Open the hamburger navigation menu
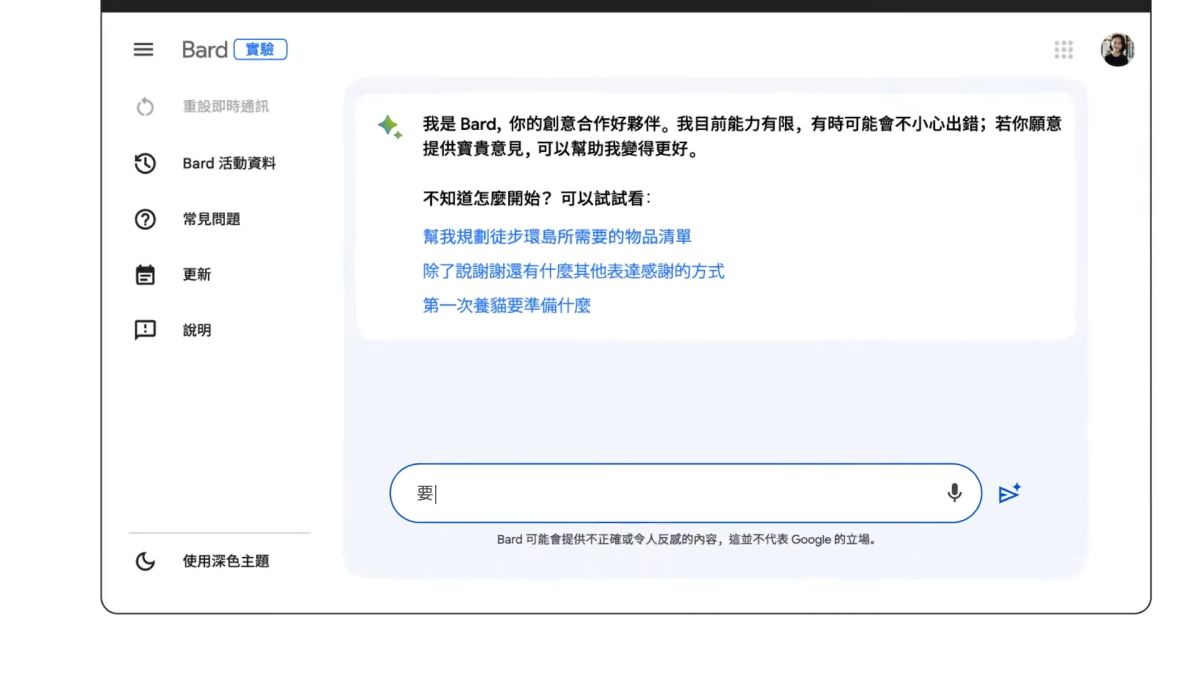 tap(143, 49)
